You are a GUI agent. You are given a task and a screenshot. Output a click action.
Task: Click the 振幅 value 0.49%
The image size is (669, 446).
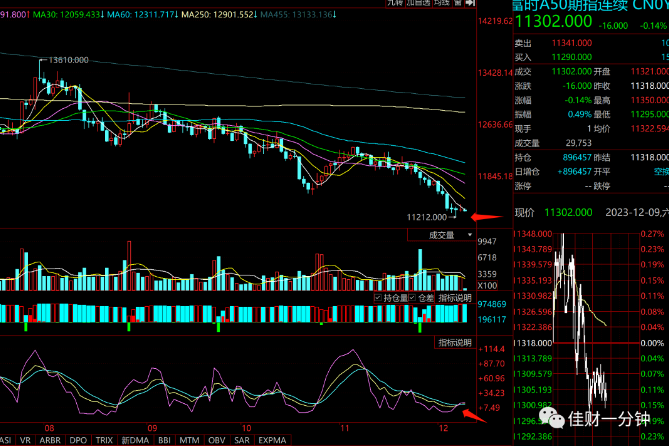coord(579,114)
